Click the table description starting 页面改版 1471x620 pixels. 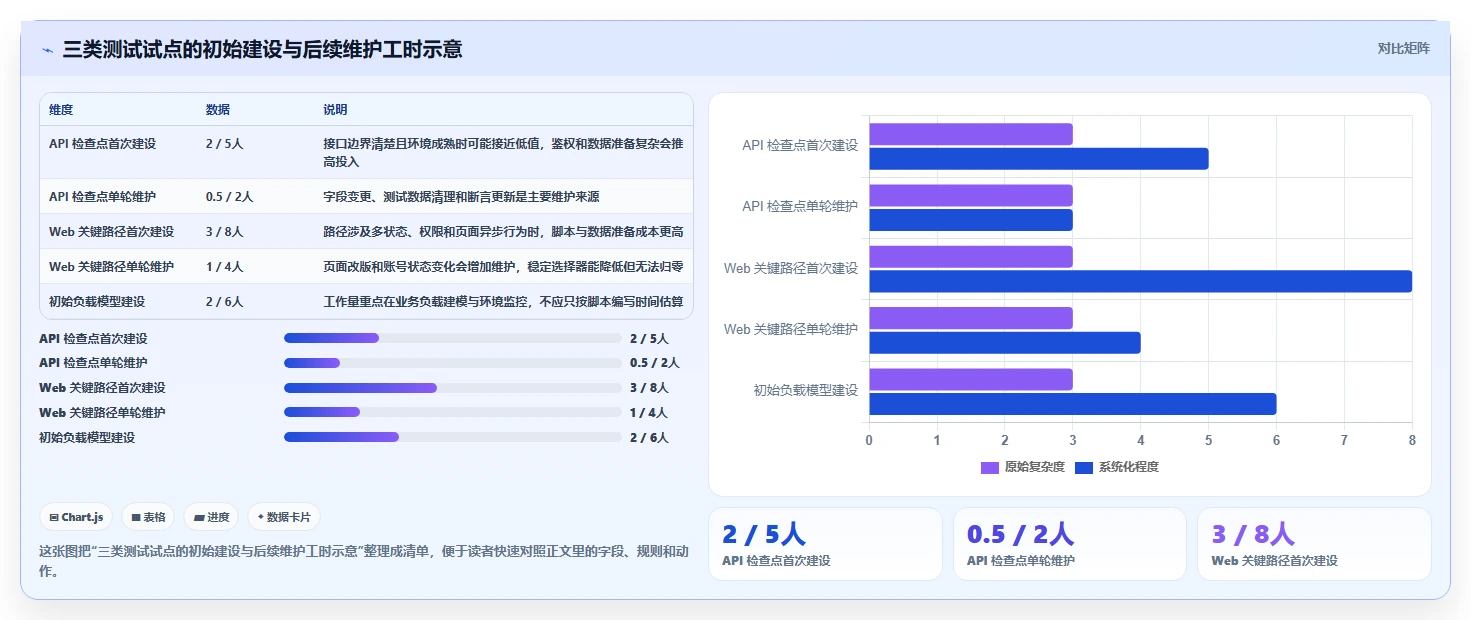pos(503,267)
